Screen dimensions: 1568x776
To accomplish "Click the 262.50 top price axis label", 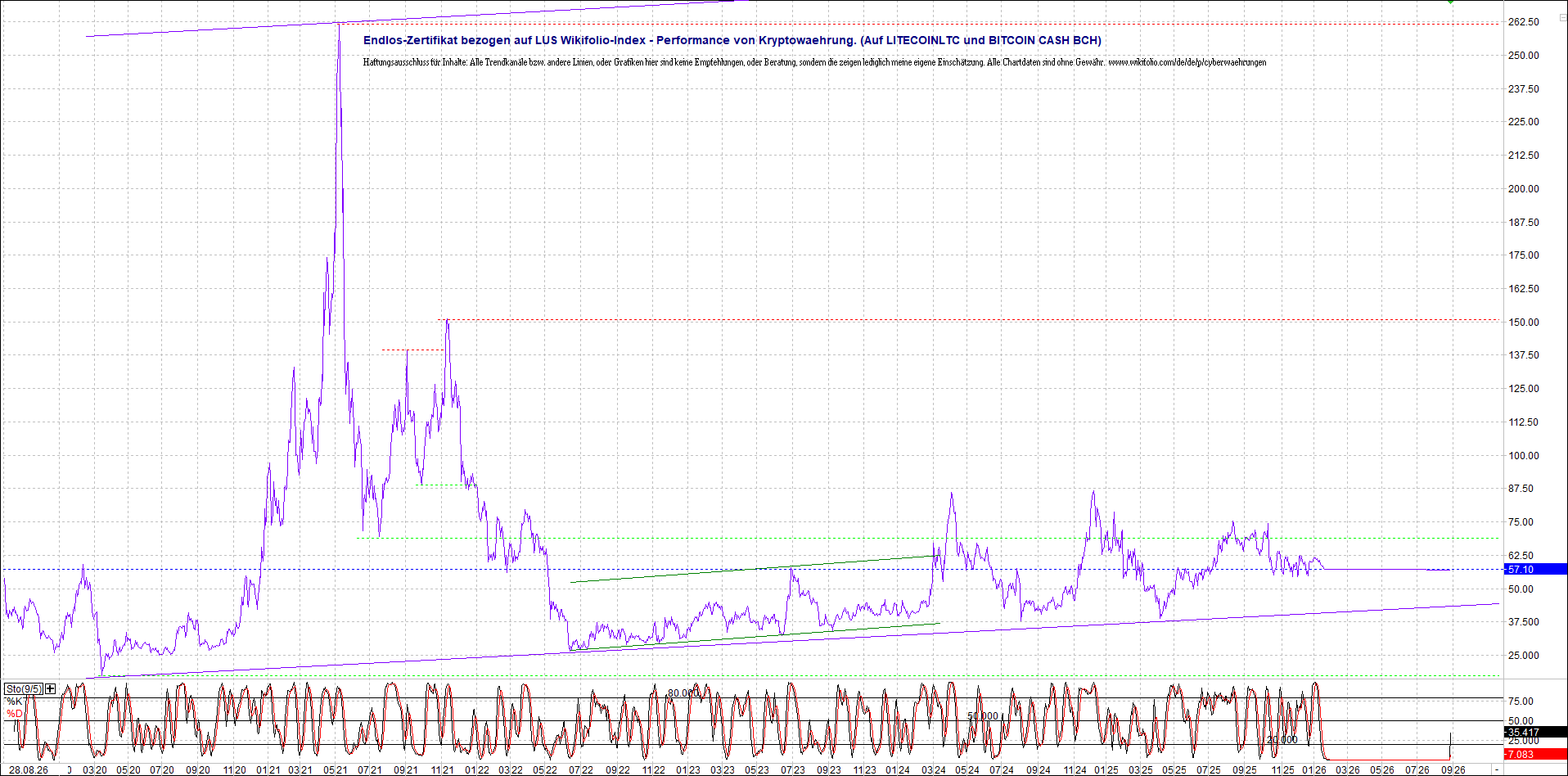I will [1524, 22].
